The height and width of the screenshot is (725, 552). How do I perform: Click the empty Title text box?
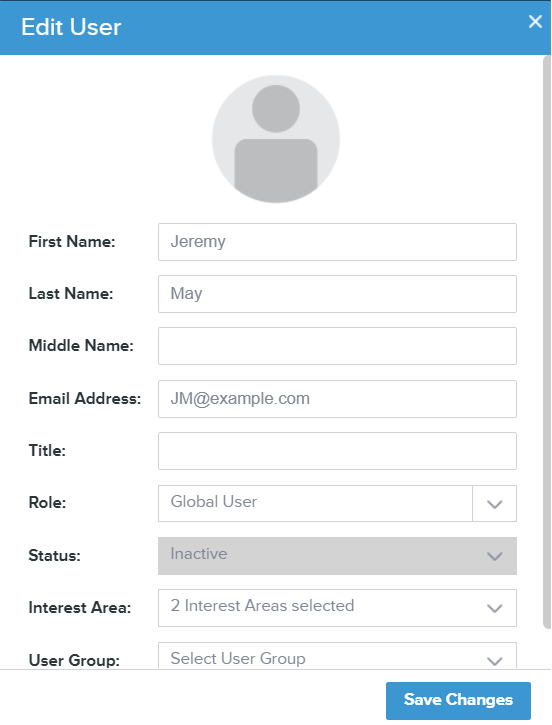tap(337, 451)
